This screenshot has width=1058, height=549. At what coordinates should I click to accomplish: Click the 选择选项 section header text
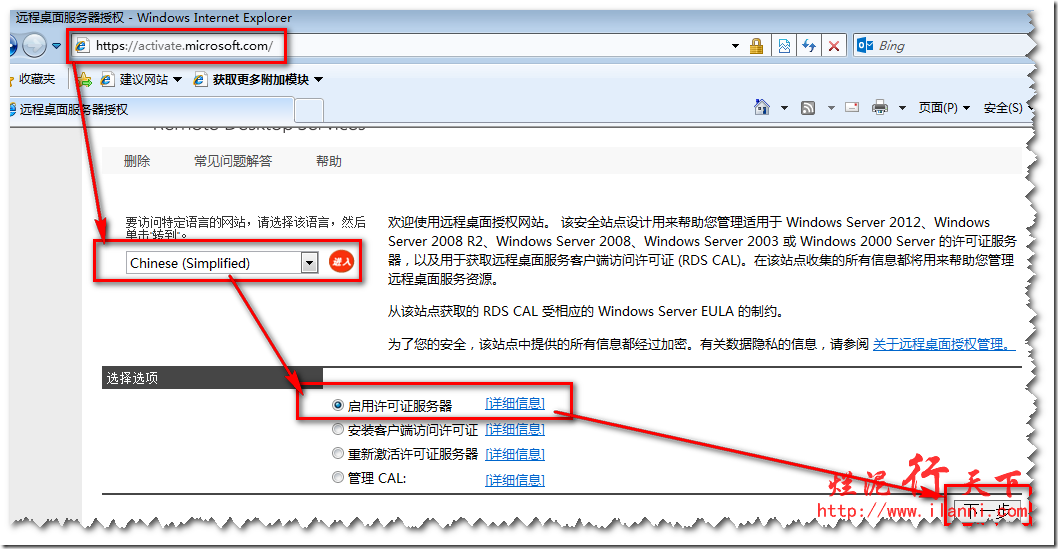[x=132, y=378]
